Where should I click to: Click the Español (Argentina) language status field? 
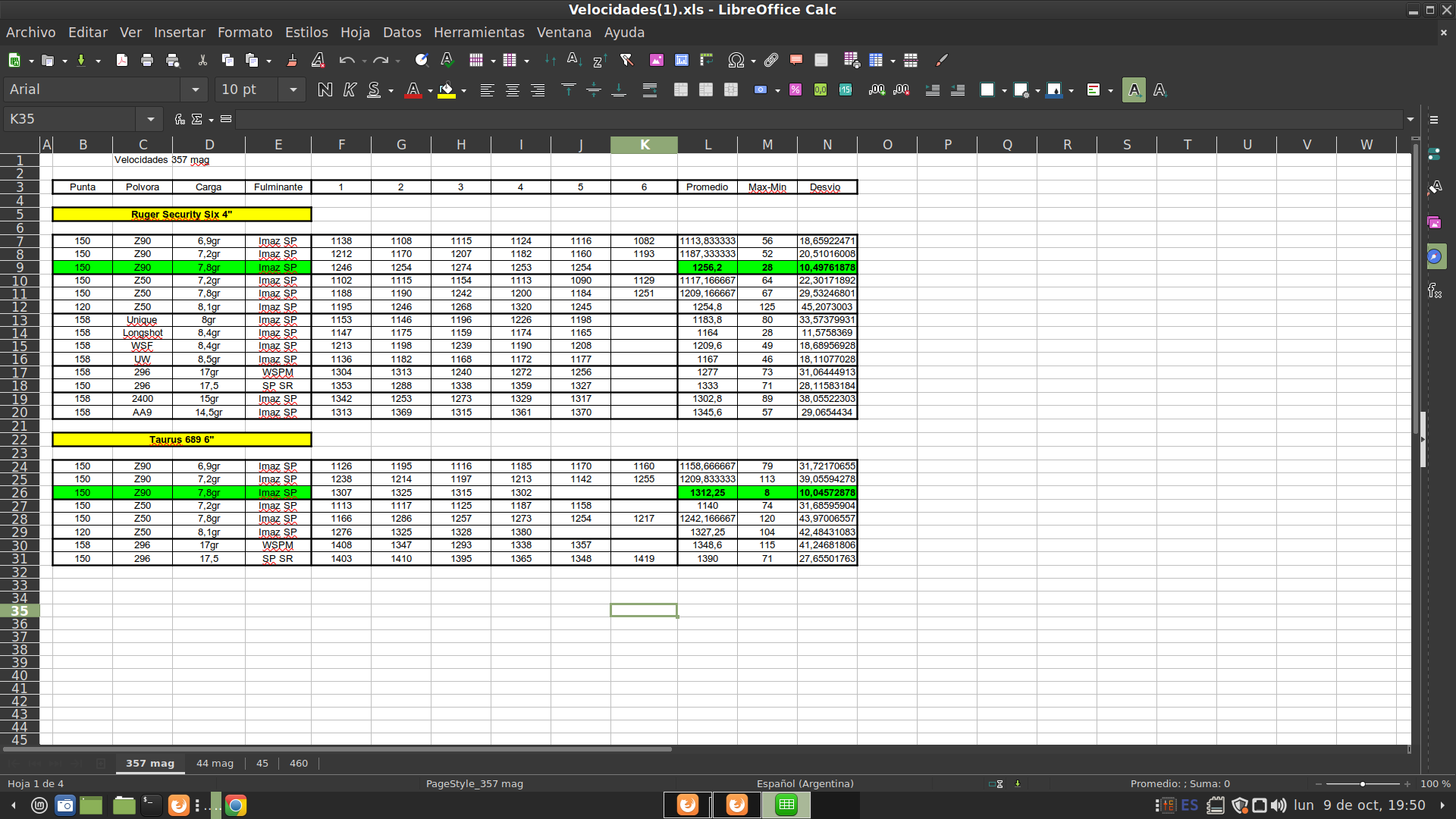(x=805, y=783)
